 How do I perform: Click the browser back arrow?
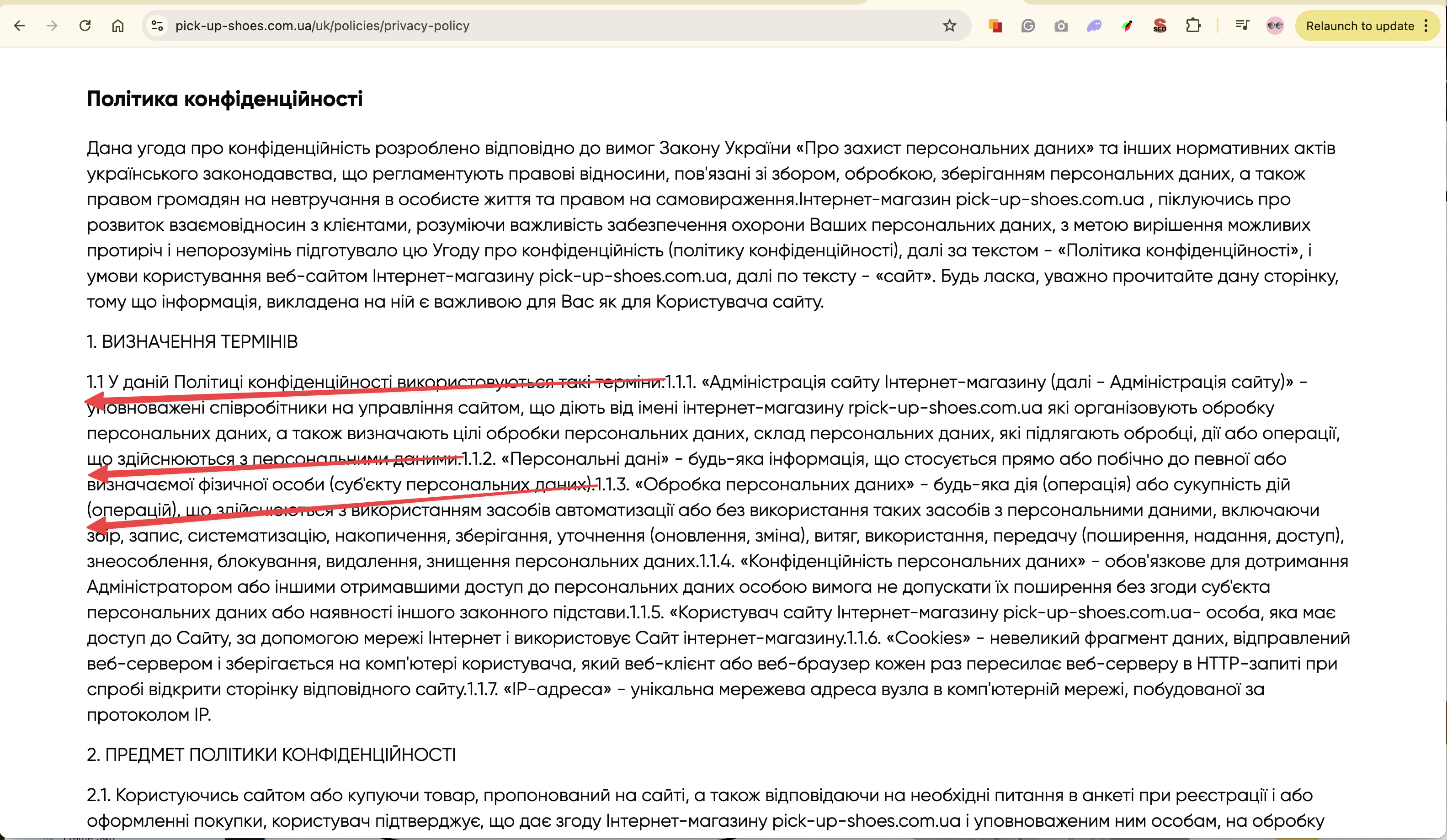tap(20, 26)
